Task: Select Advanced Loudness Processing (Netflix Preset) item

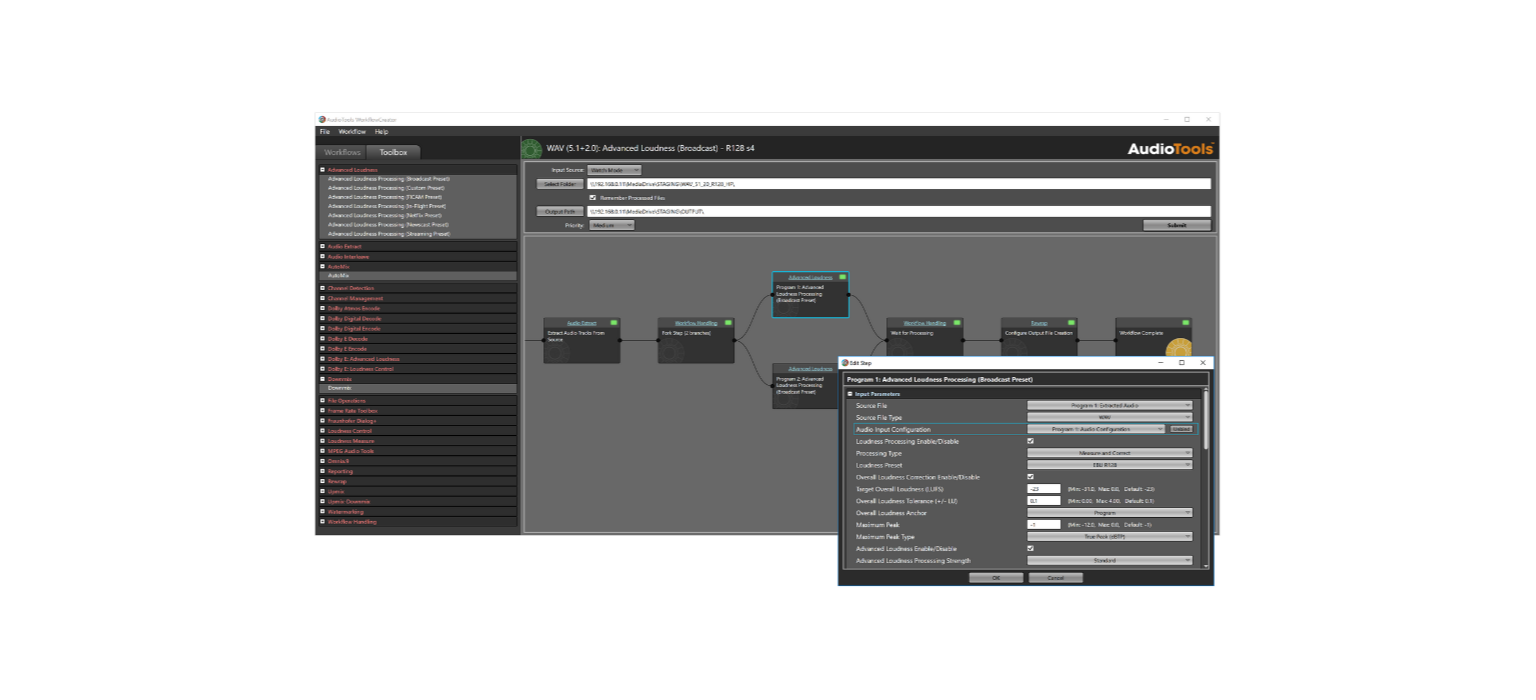Action: [386, 215]
